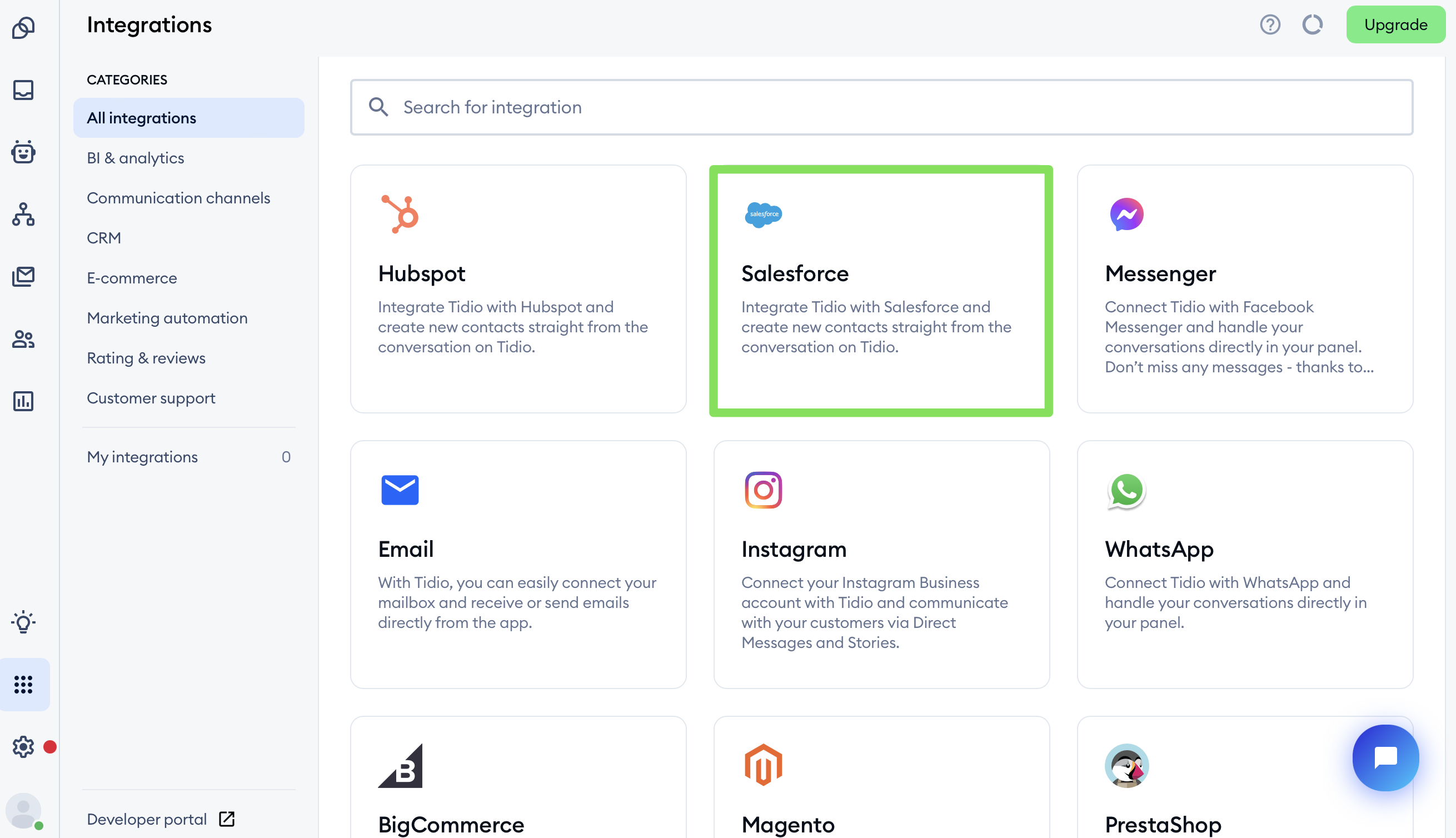Click the Integrations grid dots icon
Viewport: 1456px width, 838px height.
23,684
